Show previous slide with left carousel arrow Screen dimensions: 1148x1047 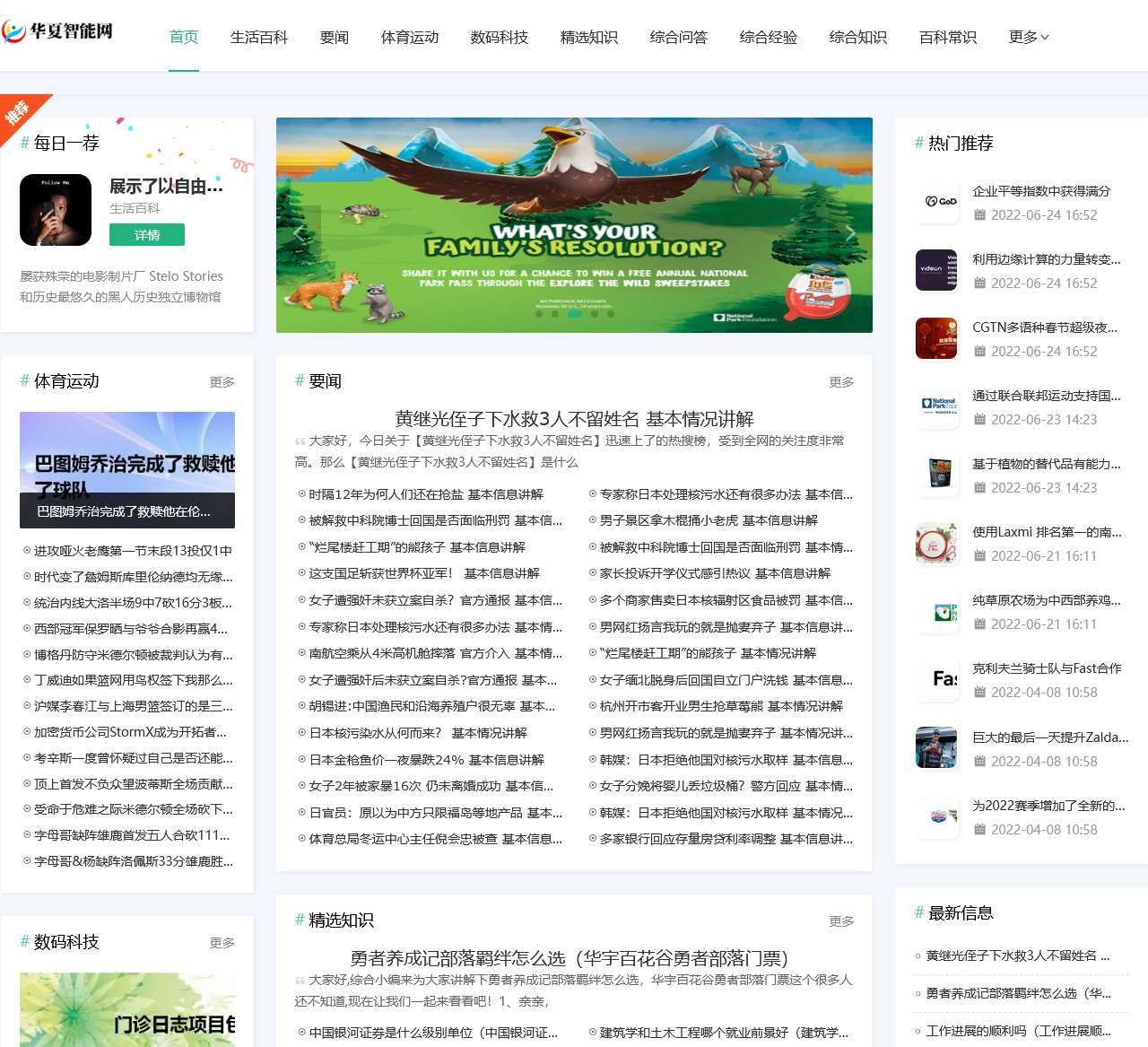300,233
